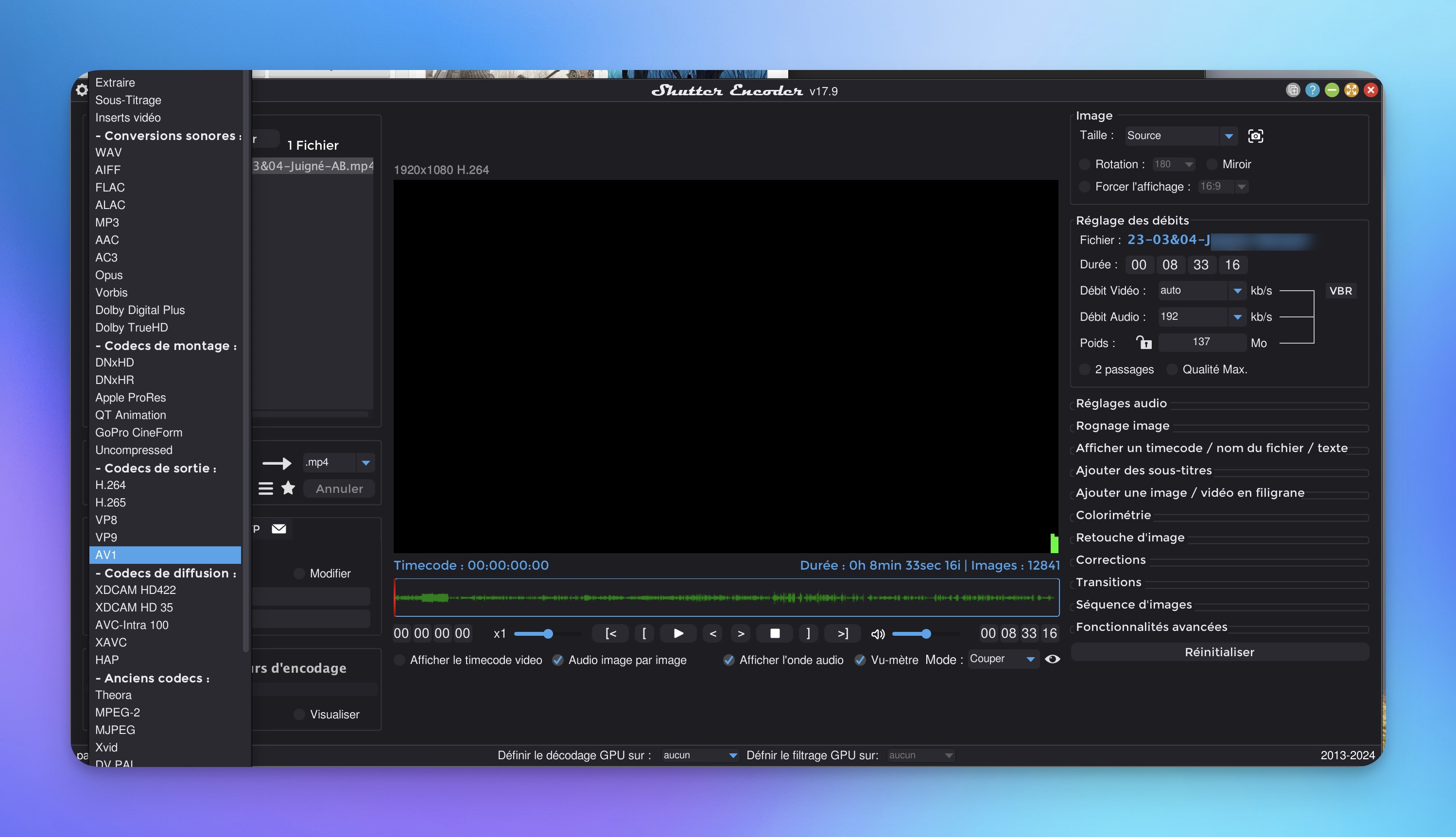Click the play button under the video preview

[x=678, y=633]
